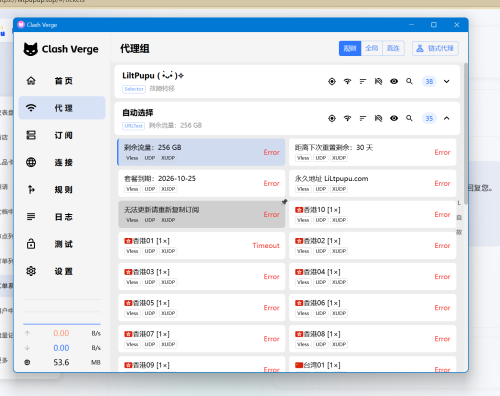Viewport: 500px width, 396px height.
Task: Click the Selector tag under LiltPupu
Action: tap(134, 89)
